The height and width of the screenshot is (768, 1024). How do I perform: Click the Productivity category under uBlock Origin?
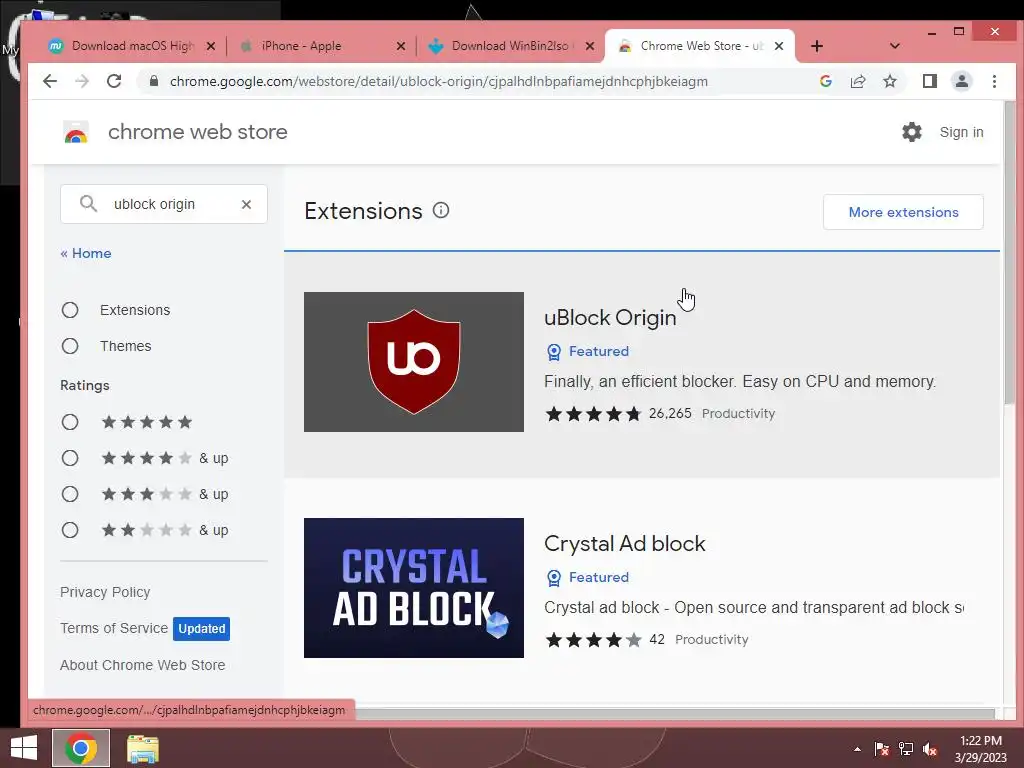click(738, 413)
